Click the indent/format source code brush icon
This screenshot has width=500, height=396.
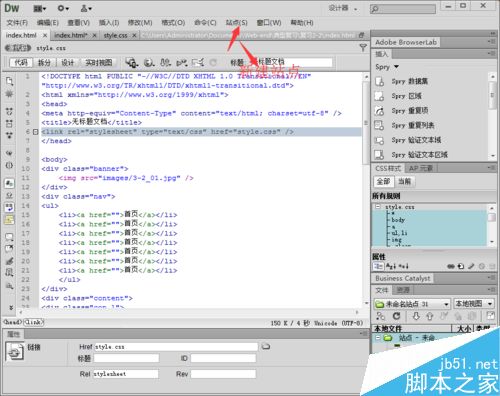[x=9, y=261]
